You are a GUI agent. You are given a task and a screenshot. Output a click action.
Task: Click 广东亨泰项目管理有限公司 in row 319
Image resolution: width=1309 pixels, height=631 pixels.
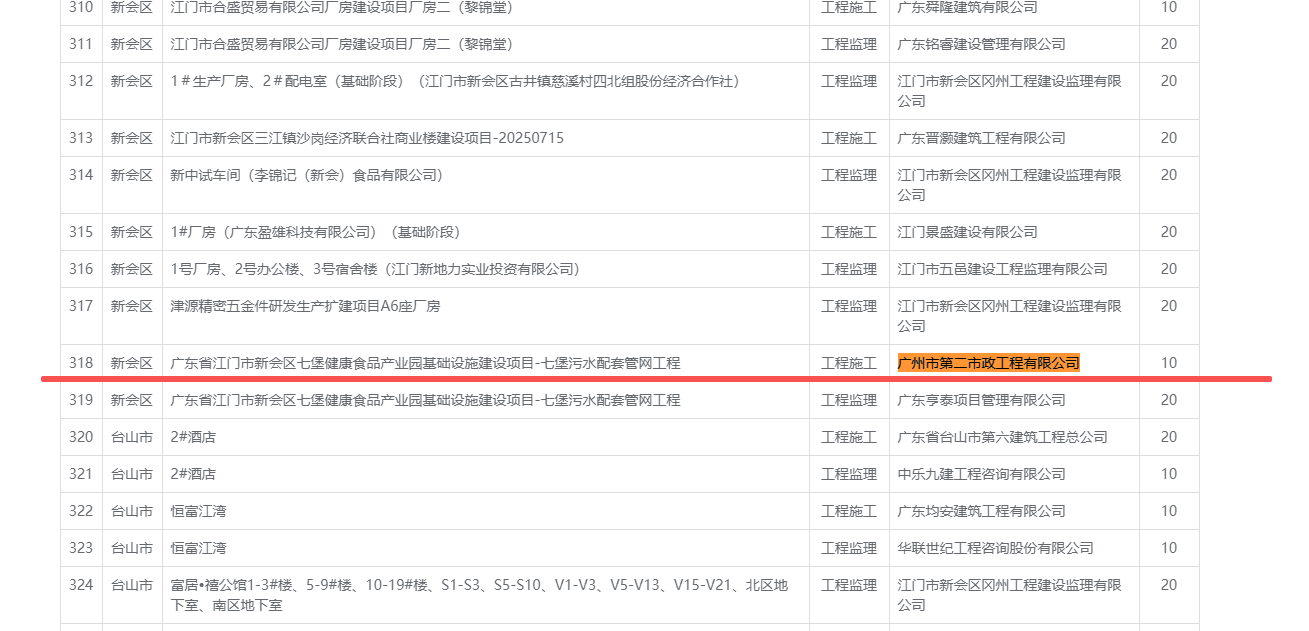981,400
